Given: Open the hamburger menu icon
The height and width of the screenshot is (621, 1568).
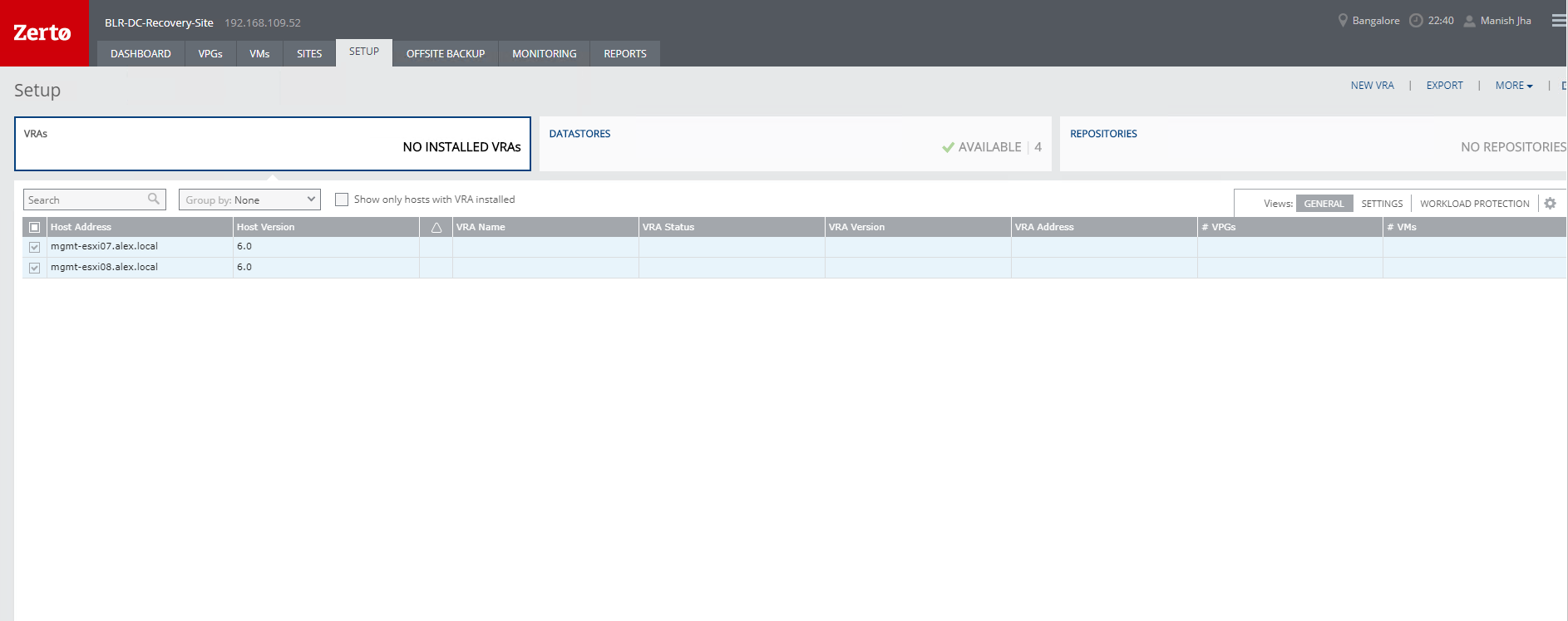Looking at the screenshot, I should point(1559,21).
